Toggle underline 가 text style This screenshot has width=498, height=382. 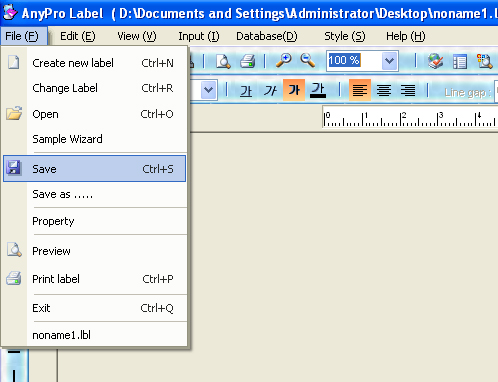pos(318,90)
